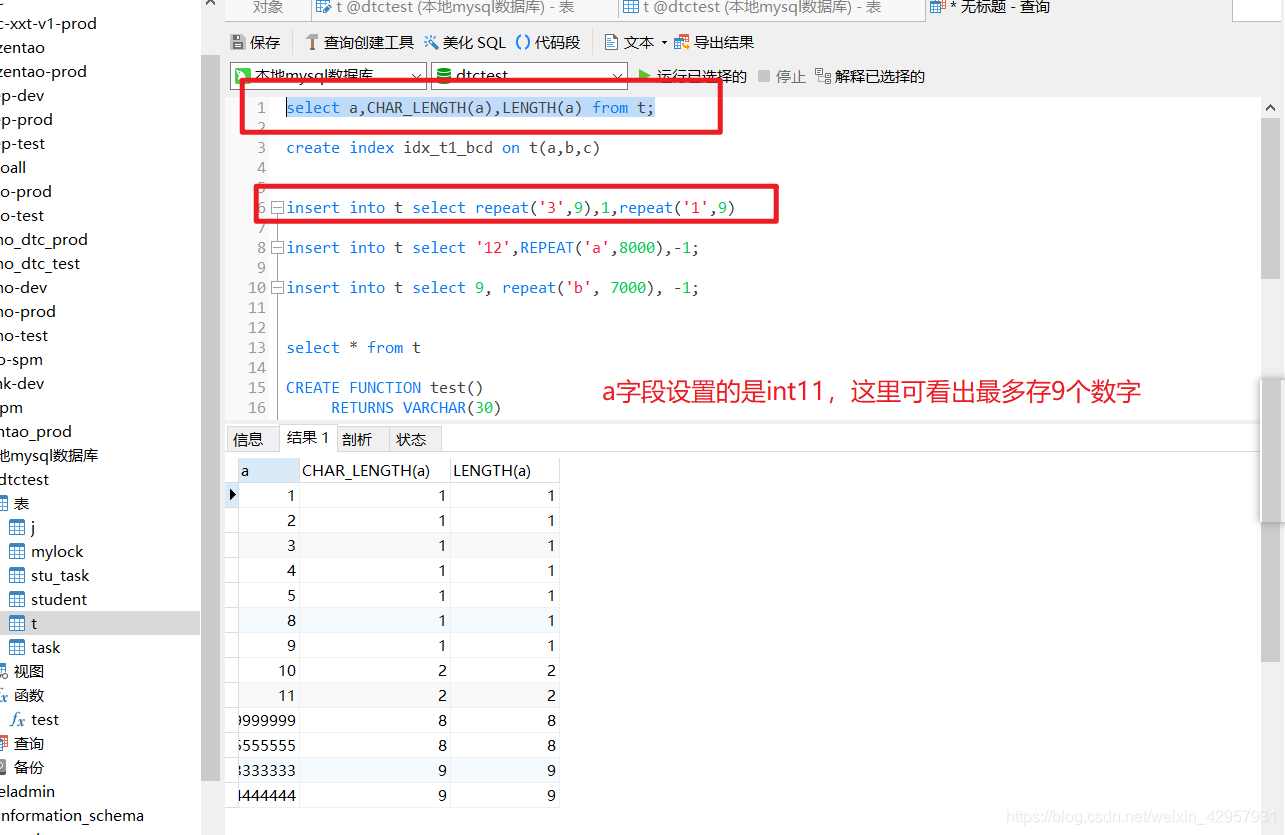The image size is (1285, 835).
Task: Select the no_dtc_test connection
Action: click(40, 263)
